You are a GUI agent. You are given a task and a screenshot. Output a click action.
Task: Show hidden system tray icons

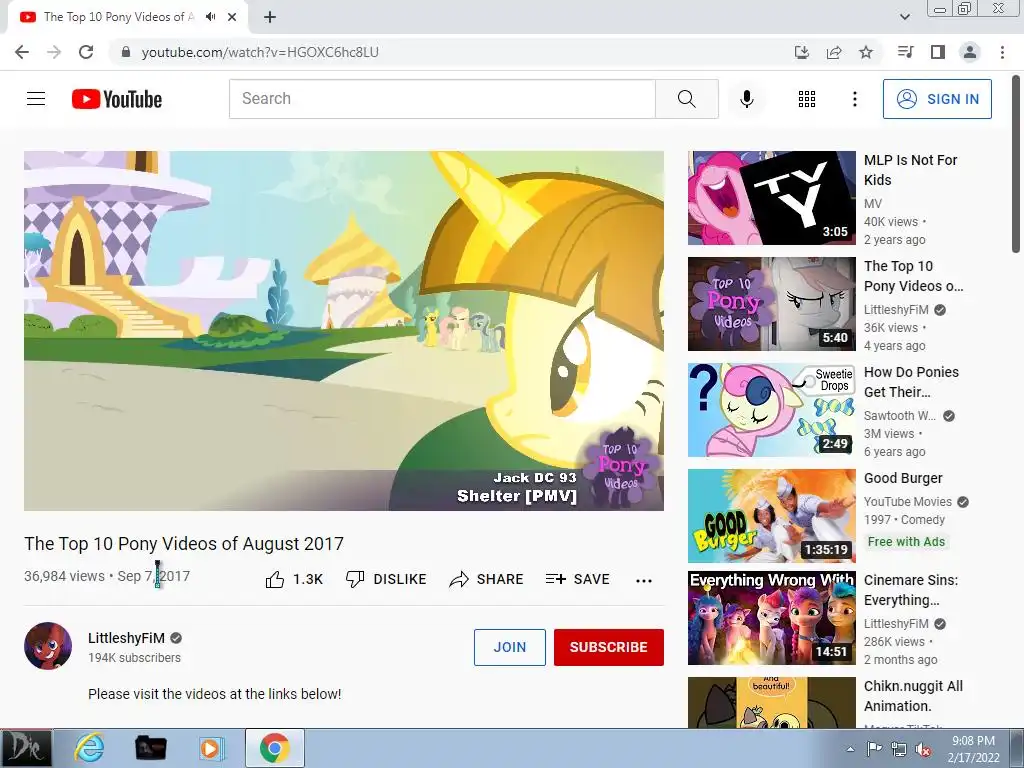[850, 750]
